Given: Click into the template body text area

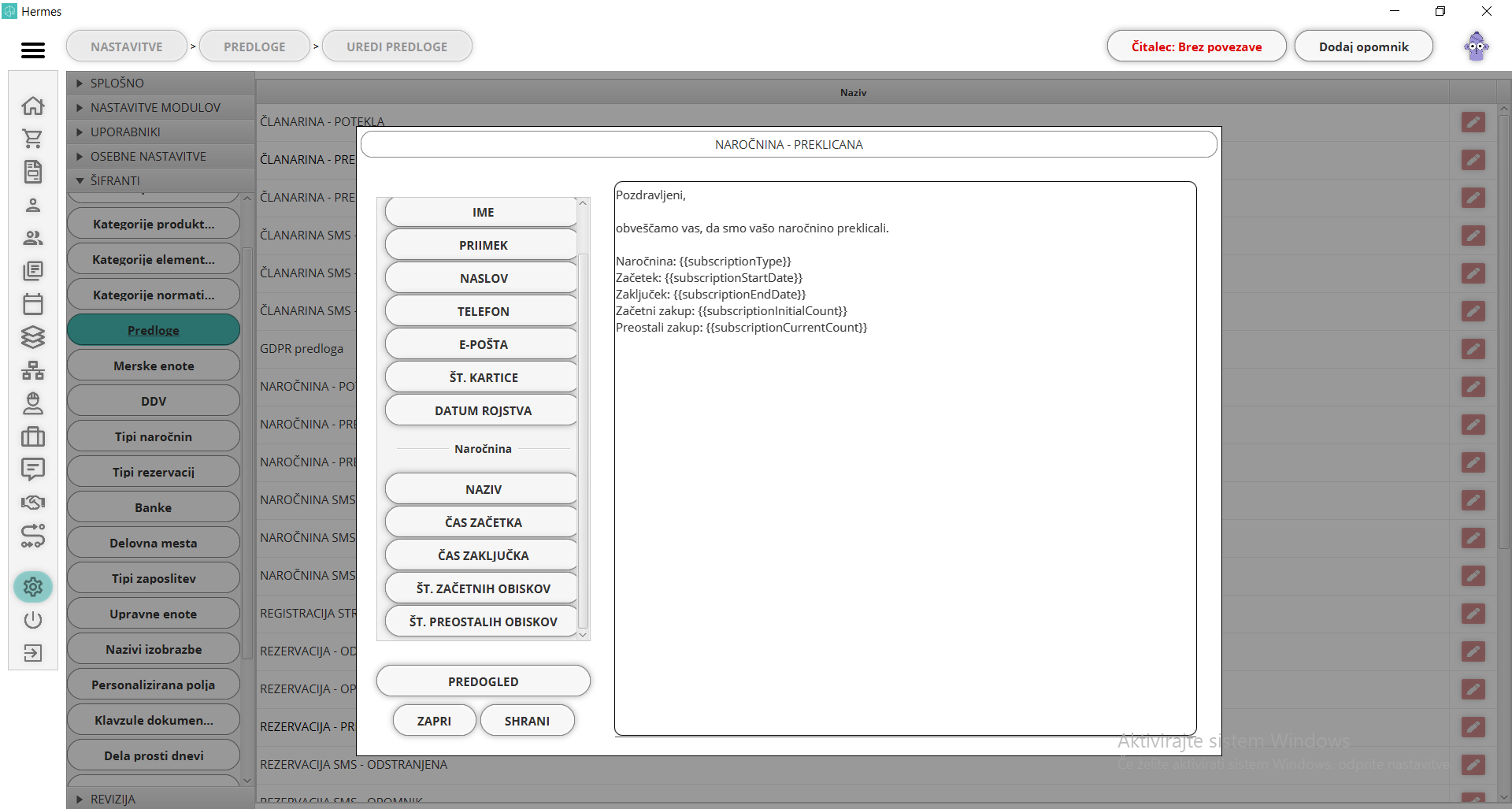Looking at the screenshot, I should [905, 458].
